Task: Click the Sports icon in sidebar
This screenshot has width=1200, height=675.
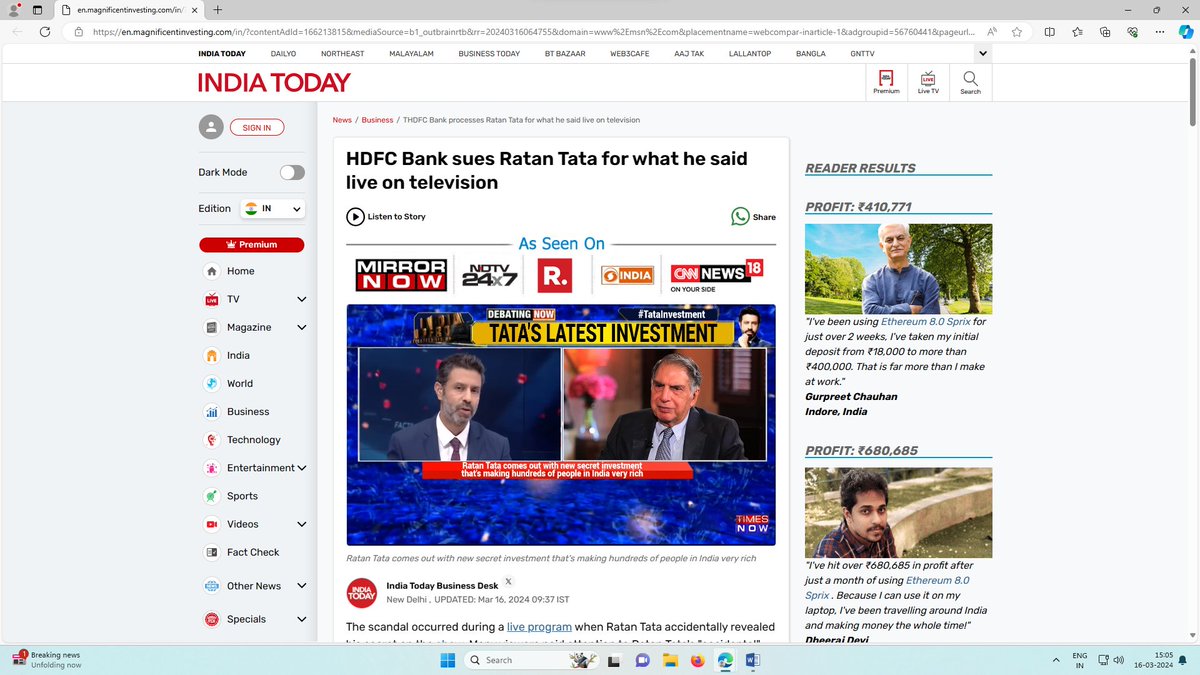Action: pyautogui.click(x=211, y=496)
